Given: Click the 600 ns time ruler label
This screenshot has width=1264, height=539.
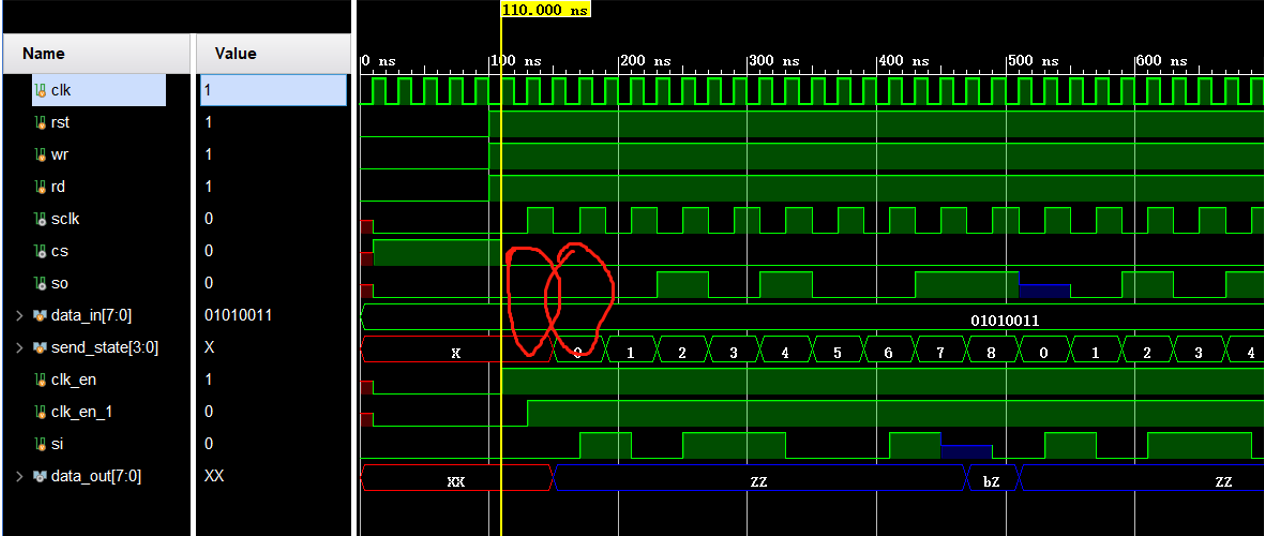Looking at the screenshot, I should click(1162, 61).
